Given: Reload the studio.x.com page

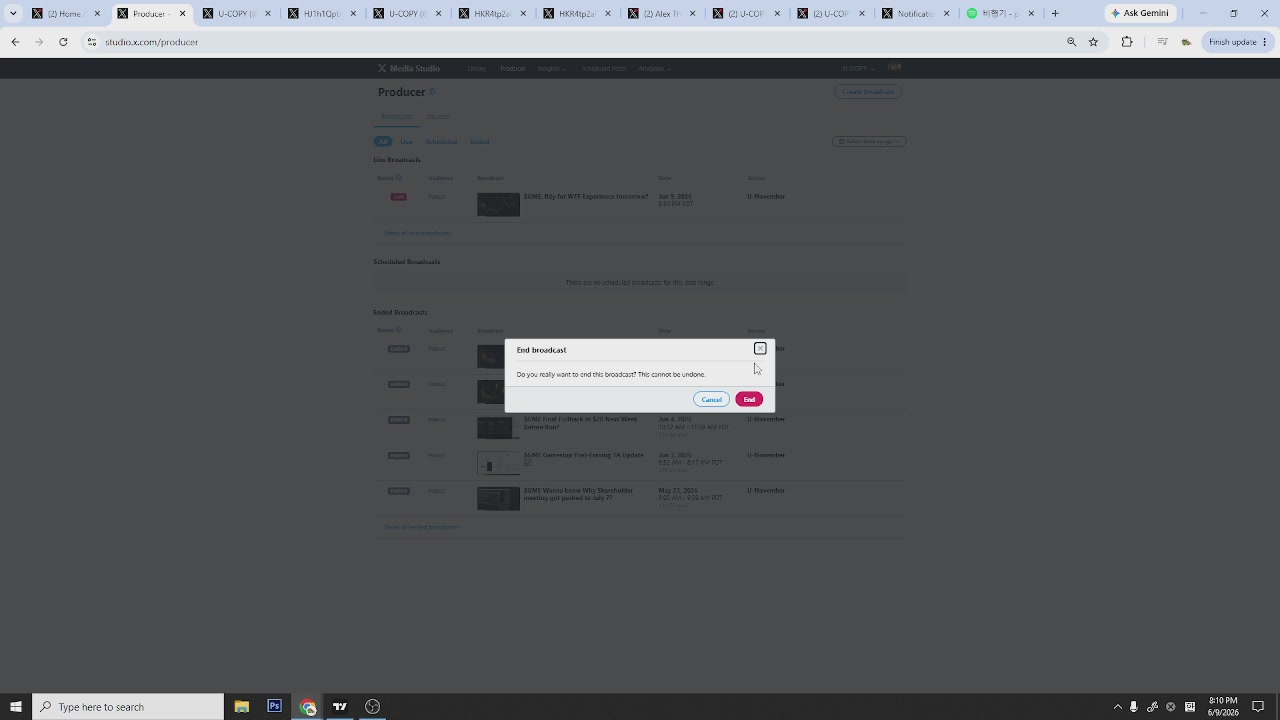Looking at the screenshot, I should click(63, 42).
